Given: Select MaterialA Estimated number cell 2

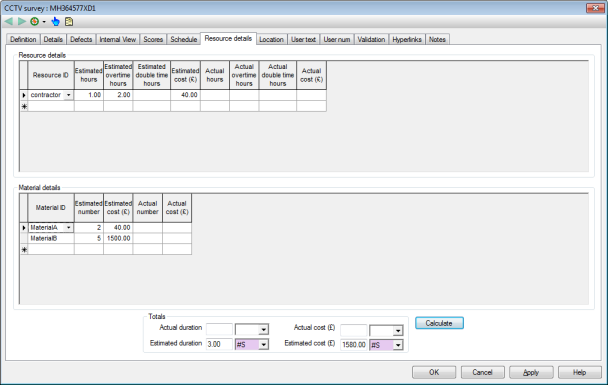Looking at the screenshot, I should click(89, 228).
